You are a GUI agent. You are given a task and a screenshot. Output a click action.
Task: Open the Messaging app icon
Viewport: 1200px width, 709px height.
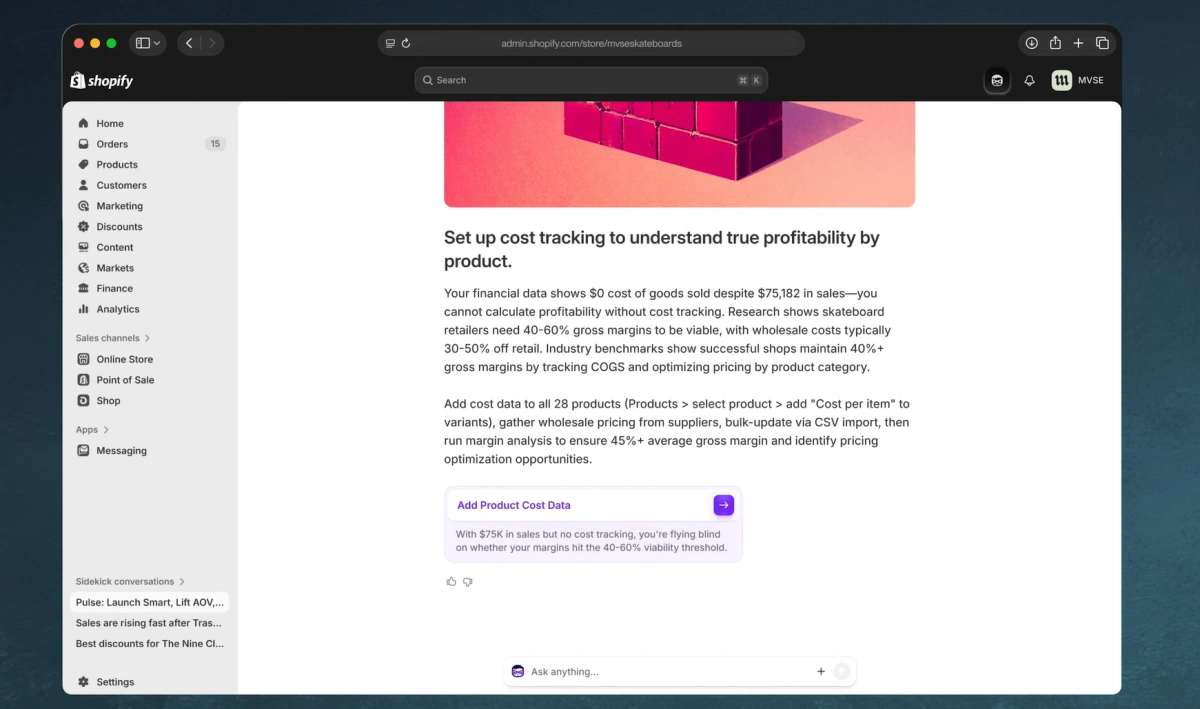coord(84,451)
